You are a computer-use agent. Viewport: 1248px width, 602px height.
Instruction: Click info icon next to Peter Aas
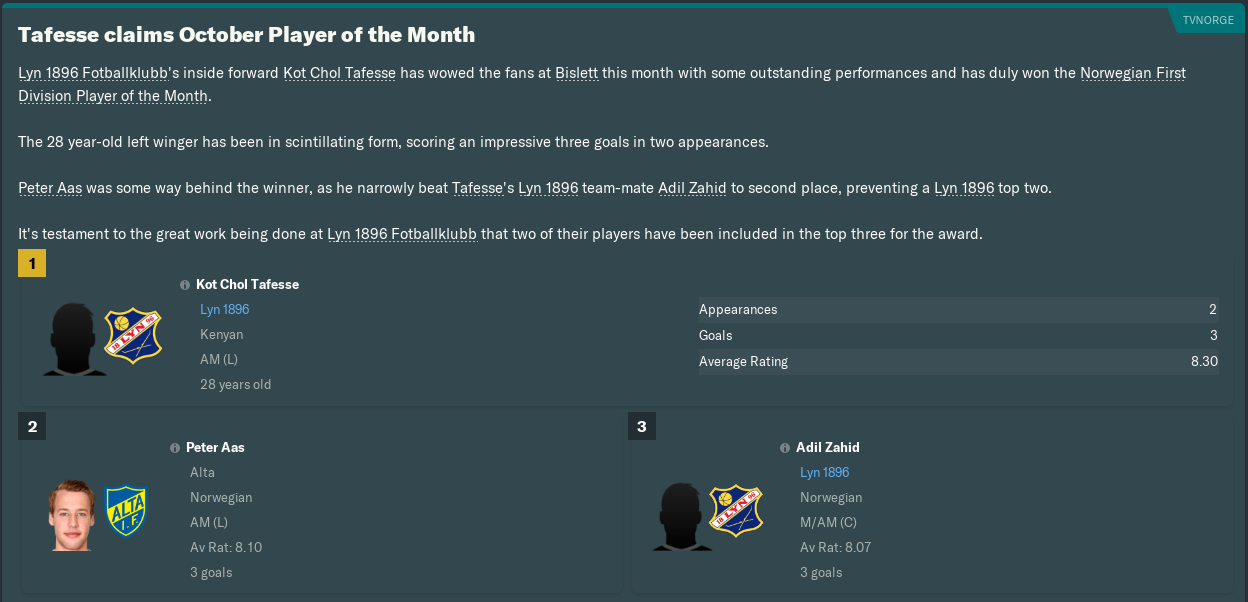(x=175, y=448)
